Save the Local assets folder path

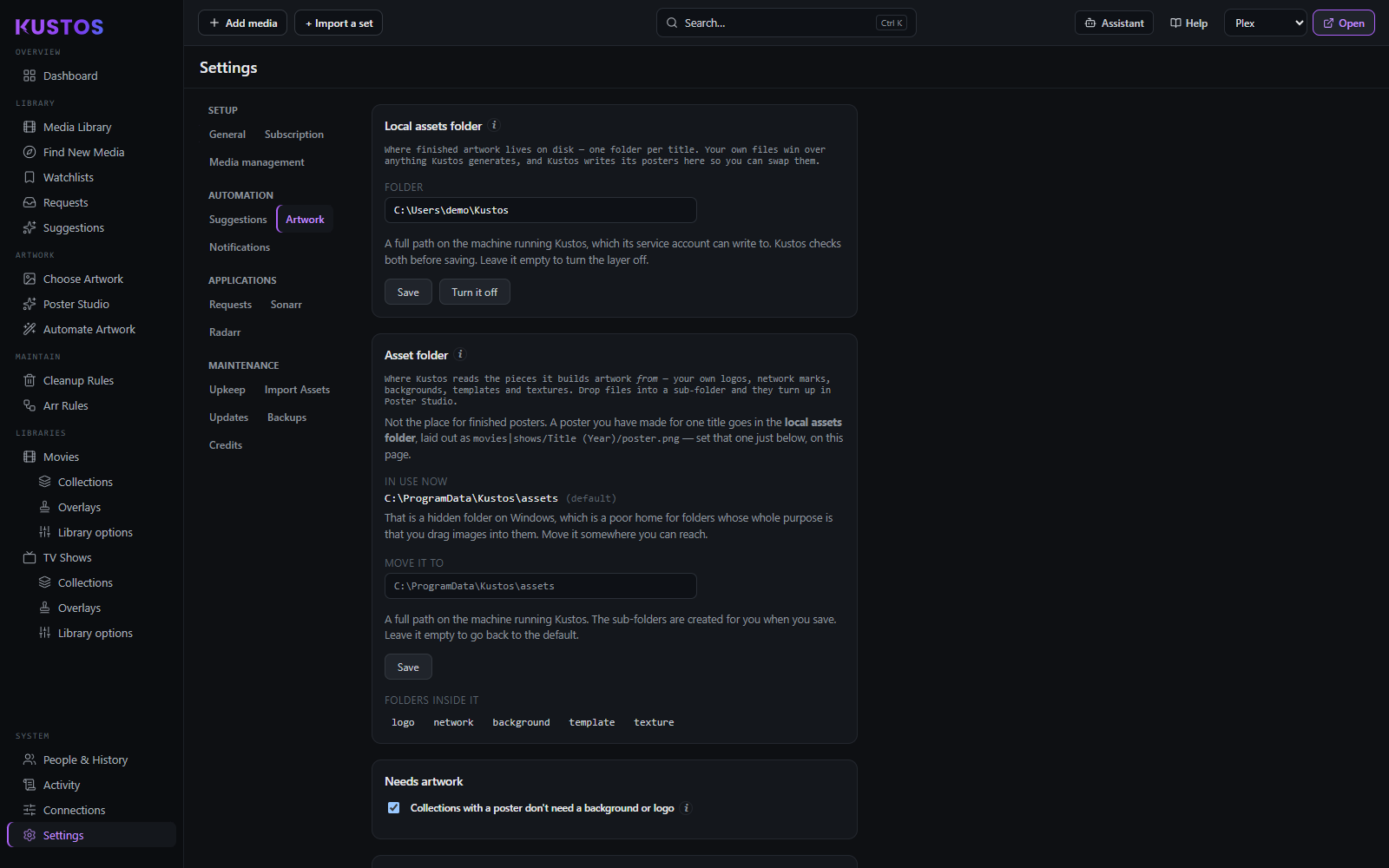(408, 293)
